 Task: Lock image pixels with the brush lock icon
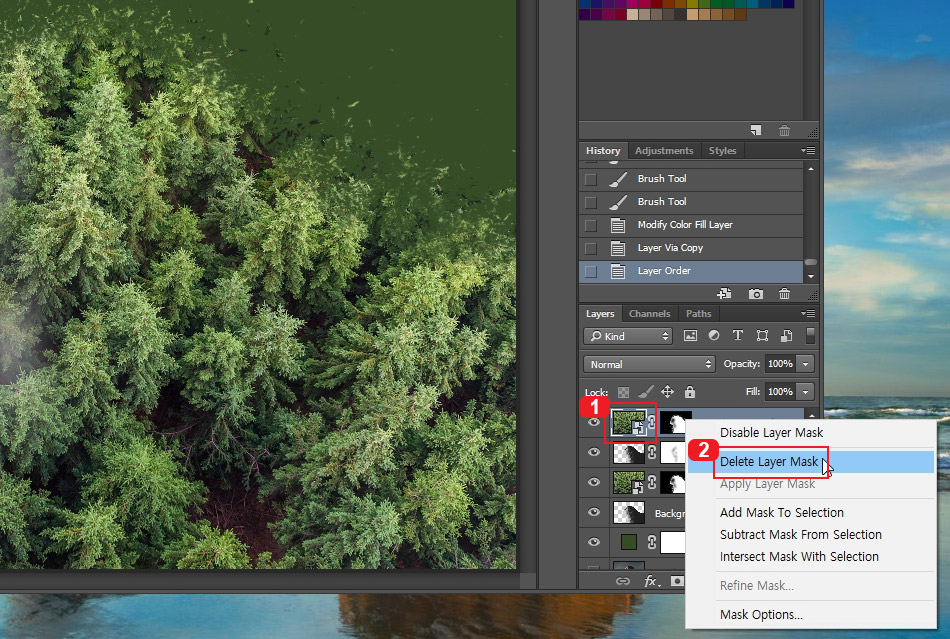646,392
